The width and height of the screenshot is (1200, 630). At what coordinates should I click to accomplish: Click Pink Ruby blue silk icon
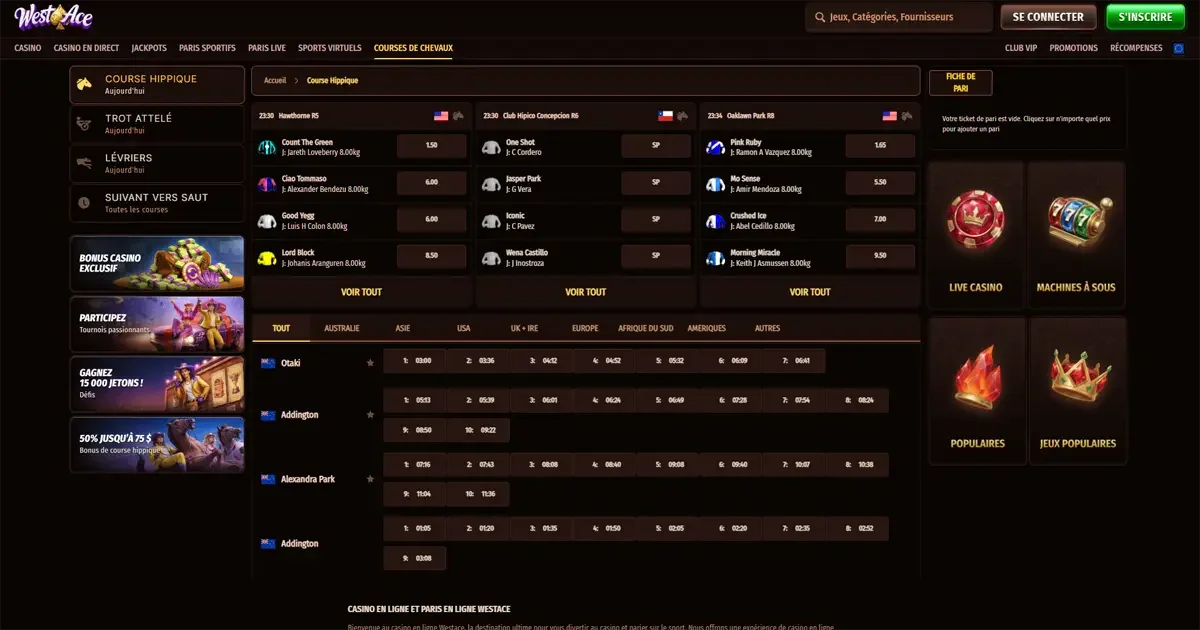(715, 147)
